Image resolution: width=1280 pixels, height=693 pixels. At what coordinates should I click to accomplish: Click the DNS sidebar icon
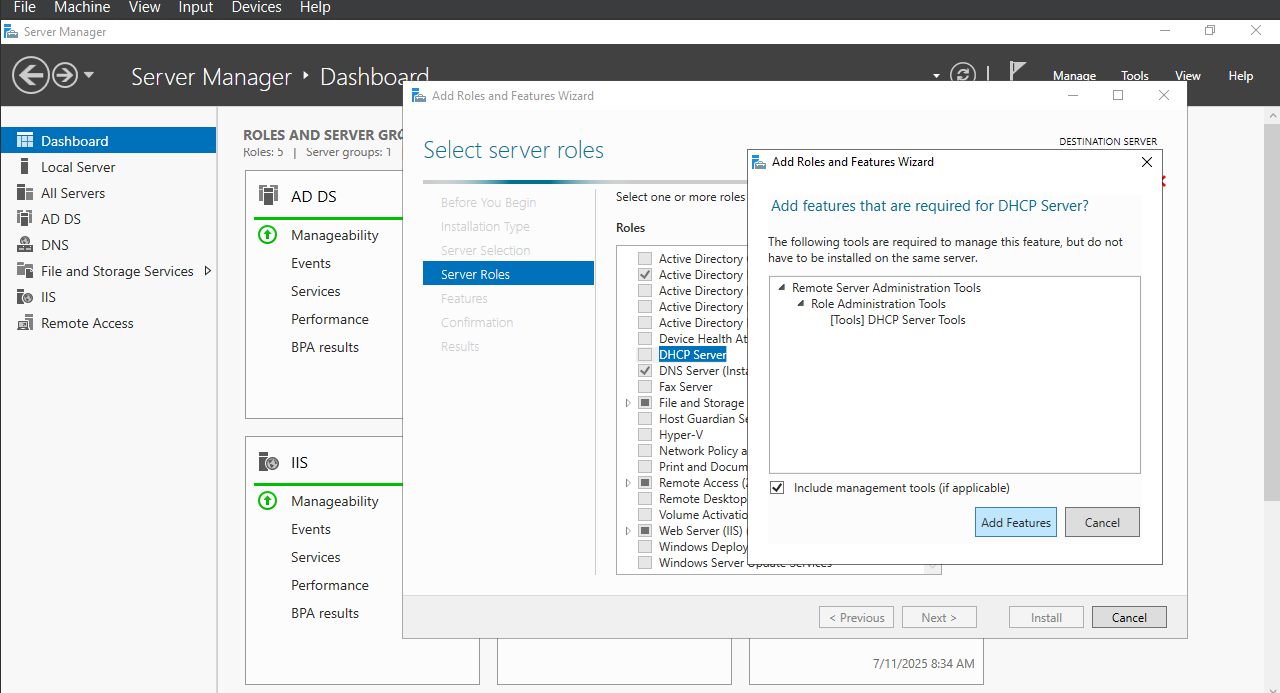24,245
